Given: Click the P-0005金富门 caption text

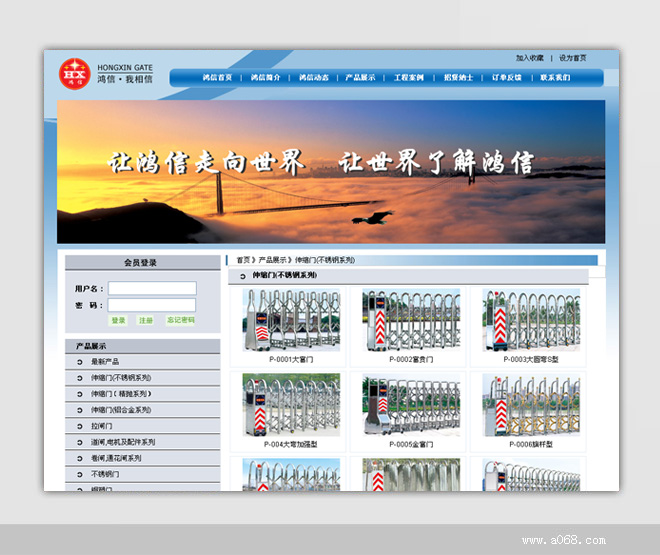Looking at the screenshot, I should click(411, 445).
